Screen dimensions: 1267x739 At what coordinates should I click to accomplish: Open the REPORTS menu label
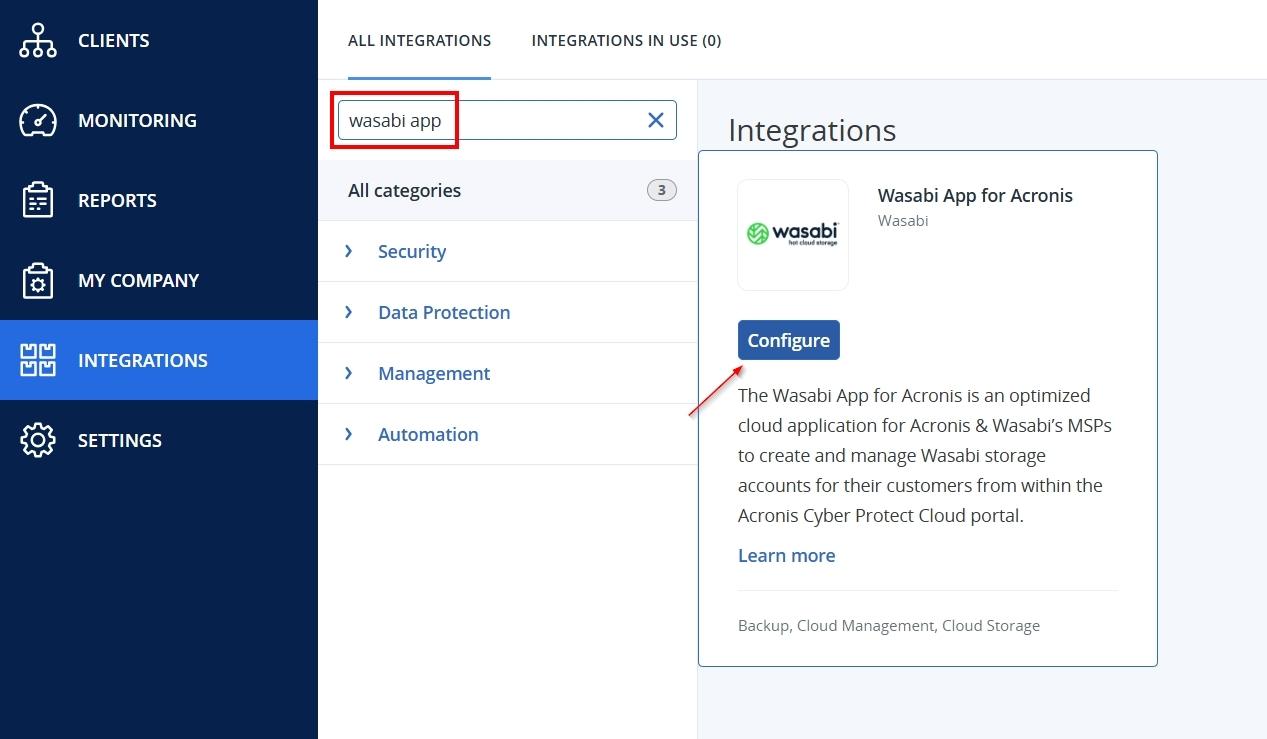[117, 200]
